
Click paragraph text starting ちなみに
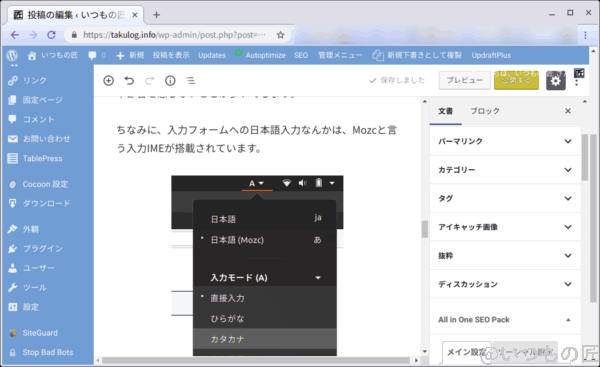coord(256,139)
